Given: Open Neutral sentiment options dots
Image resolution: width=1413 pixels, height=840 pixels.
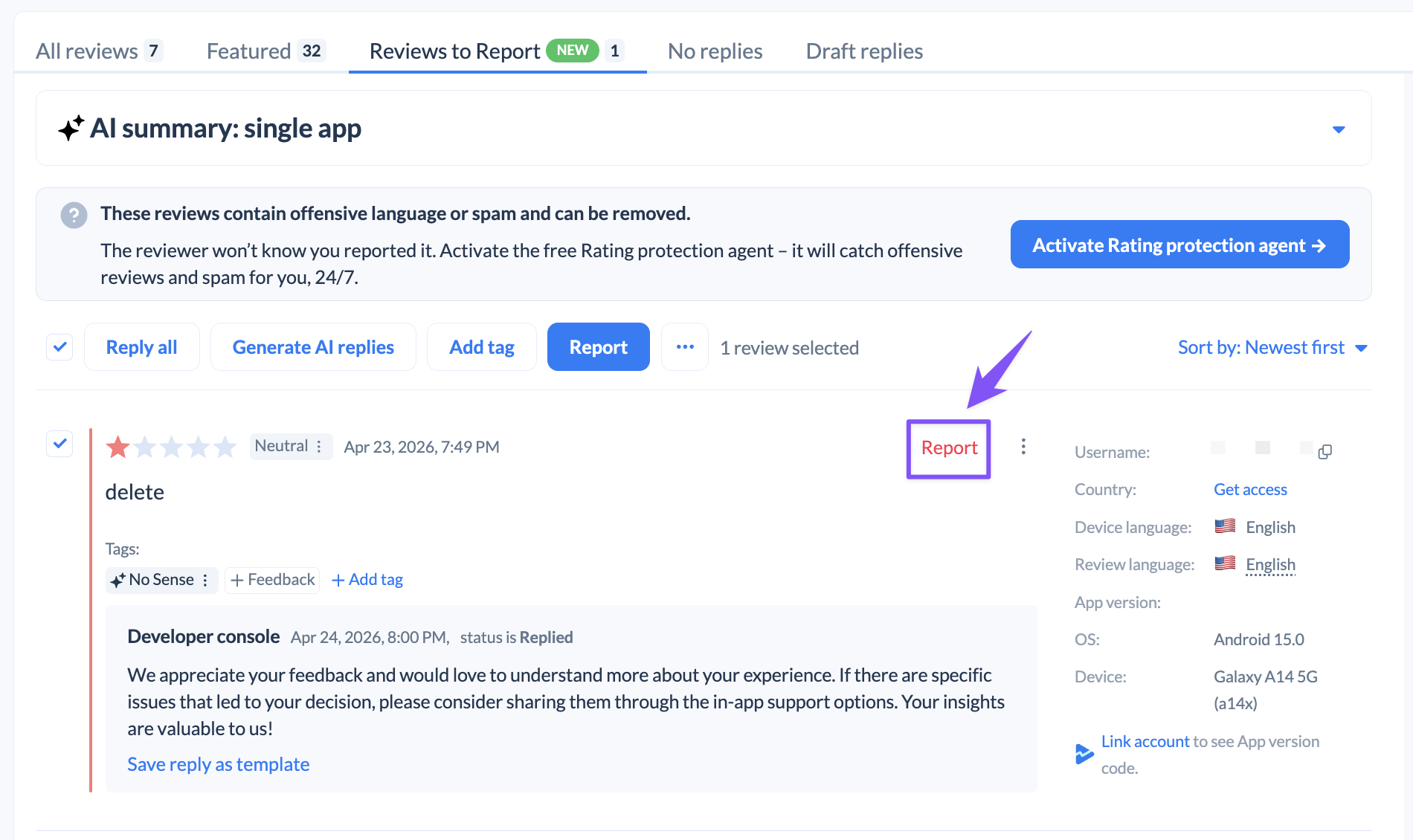Looking at the screenshot, I should [319, 446].
